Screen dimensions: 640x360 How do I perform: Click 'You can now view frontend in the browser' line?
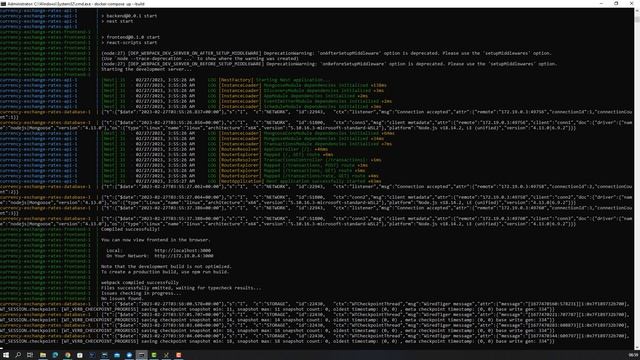point(156,240)
